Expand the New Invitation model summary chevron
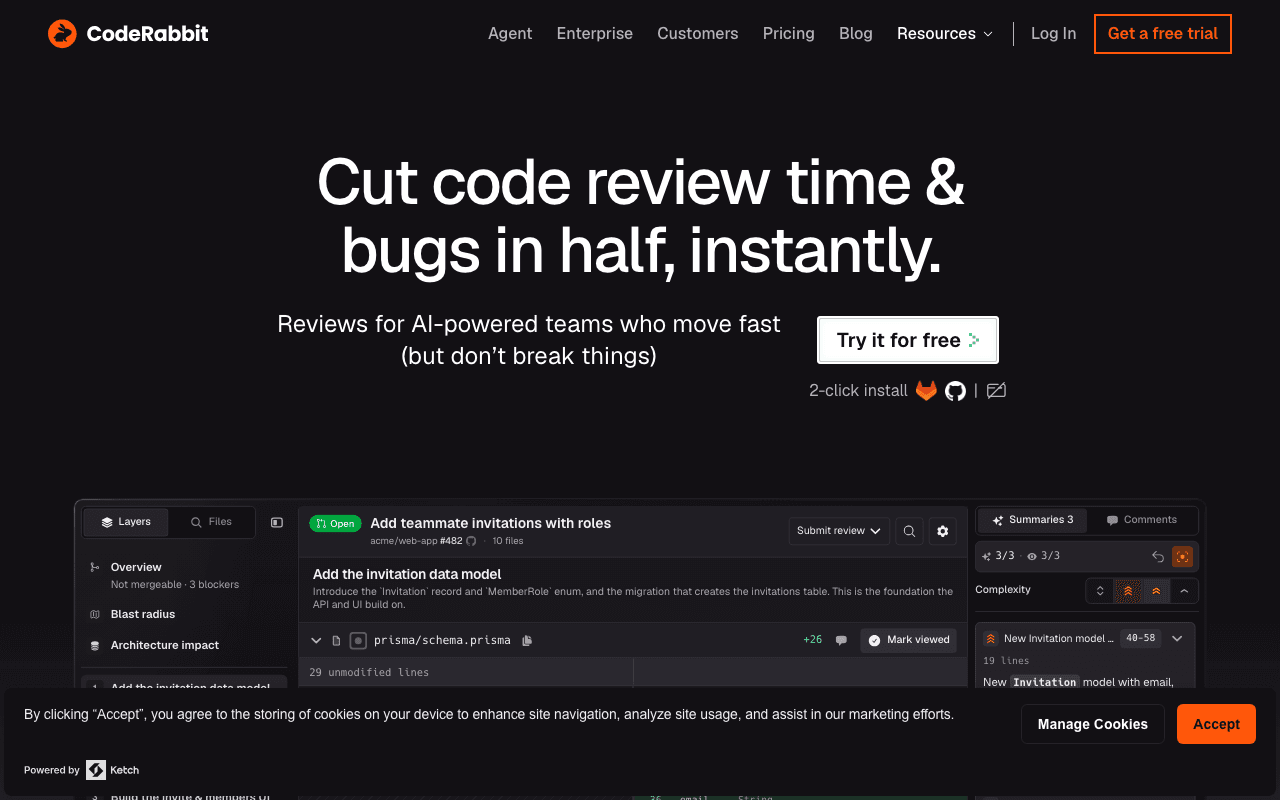1280x800 pixels. (x=1177, y=638)
